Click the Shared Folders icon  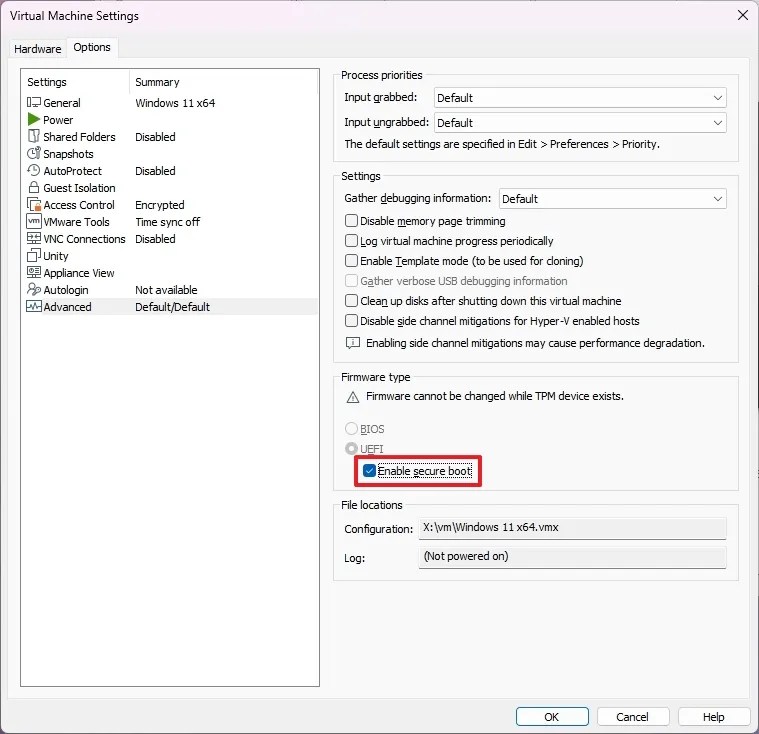pos(33,136)
